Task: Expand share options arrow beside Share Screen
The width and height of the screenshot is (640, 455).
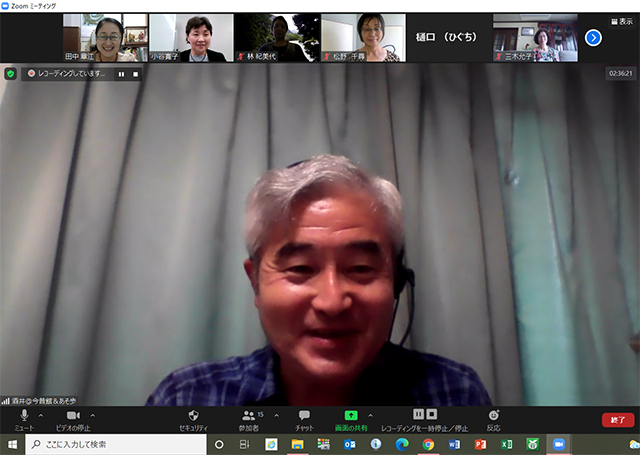Action: click(x=370, y=414)
